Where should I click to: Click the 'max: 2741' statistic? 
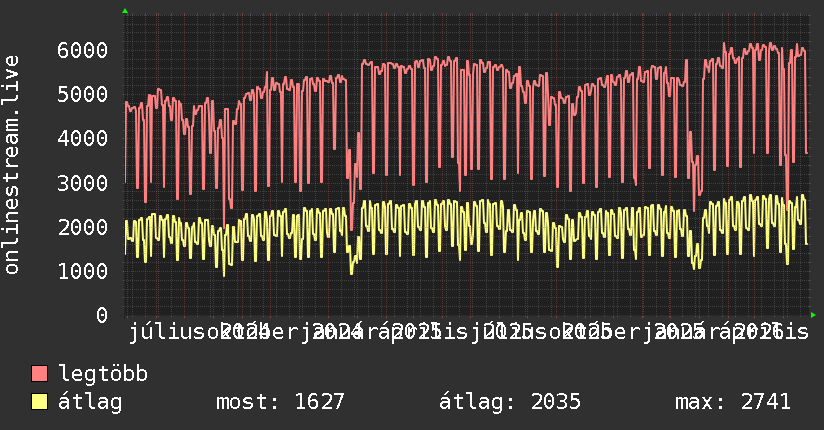[733, 402]
